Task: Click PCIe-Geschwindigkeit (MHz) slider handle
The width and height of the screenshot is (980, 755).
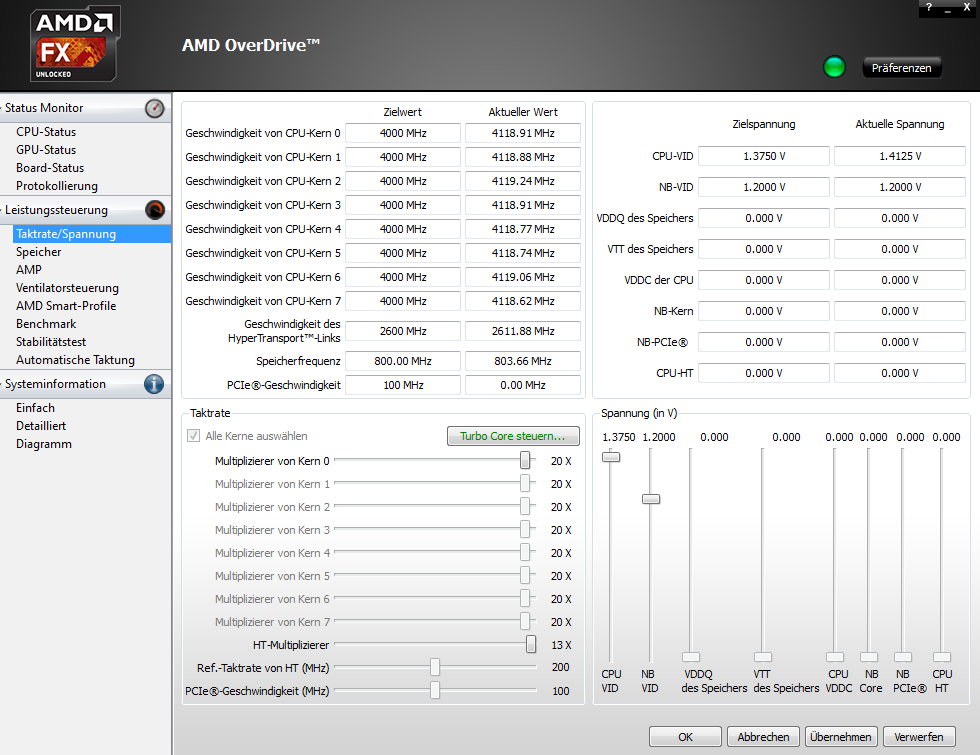Action: (x=435, y=691)
